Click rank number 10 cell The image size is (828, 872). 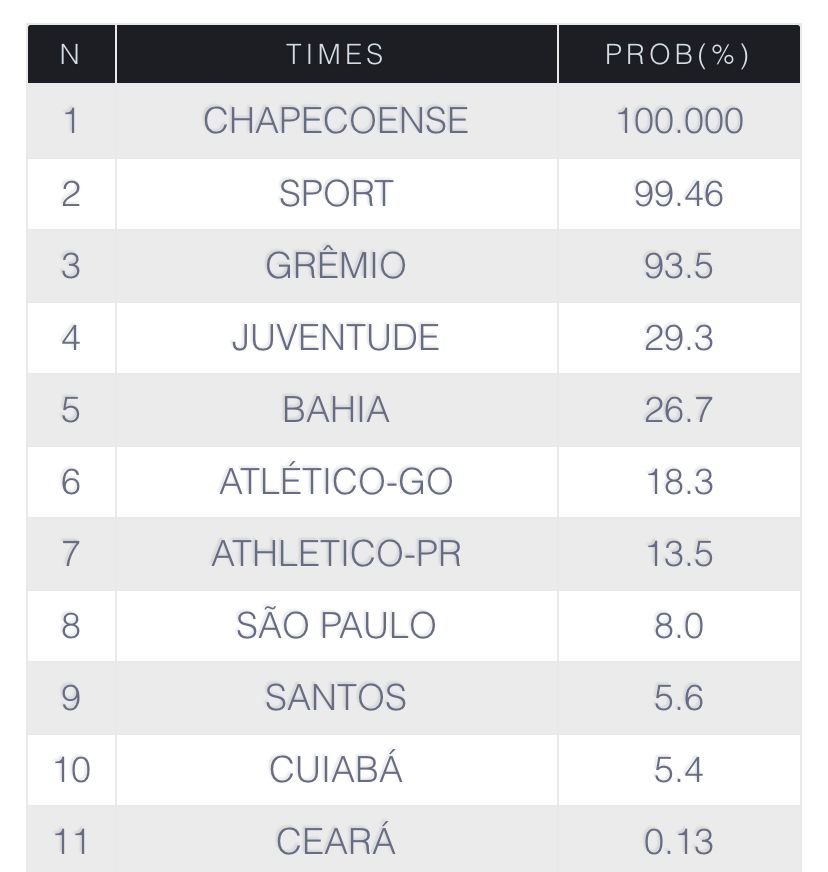[70, 769]
